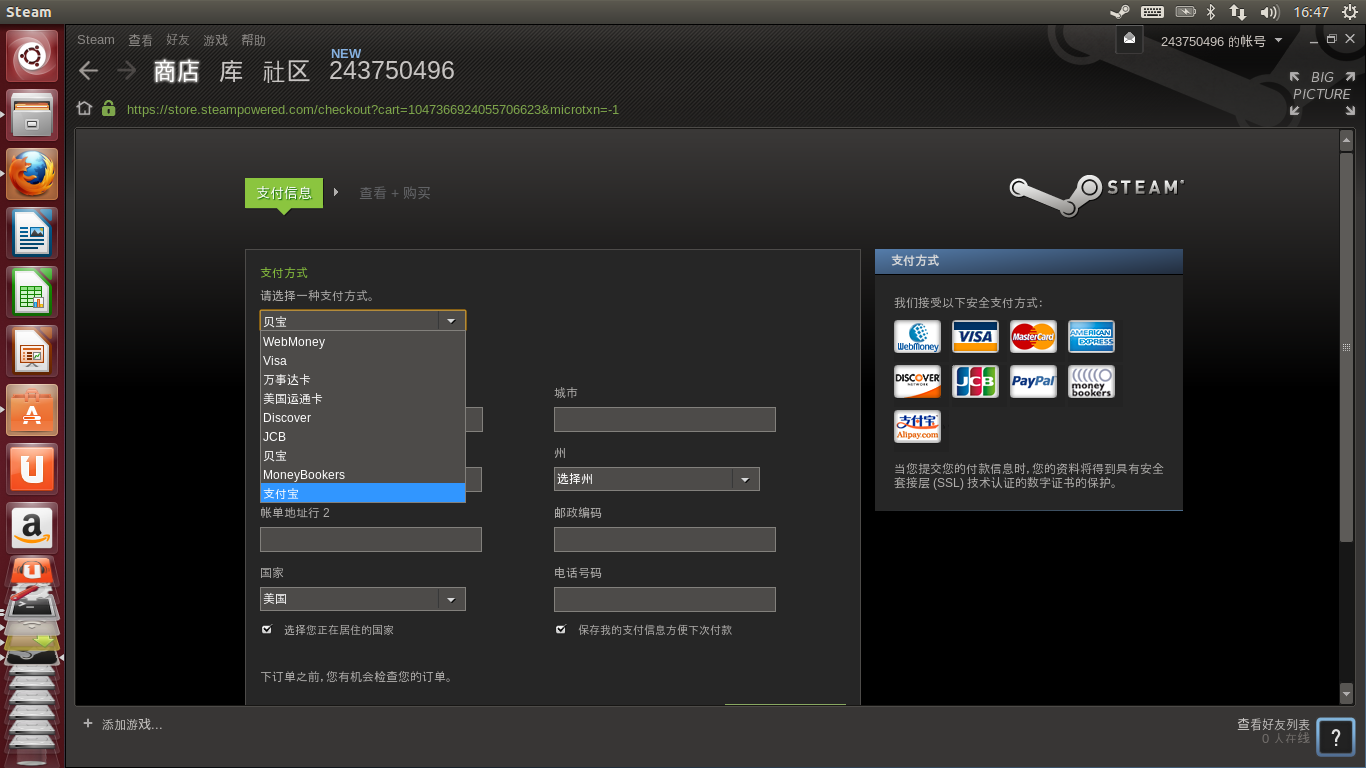Select JCB from payment list

pyautogui.click(x=363, y=437)
